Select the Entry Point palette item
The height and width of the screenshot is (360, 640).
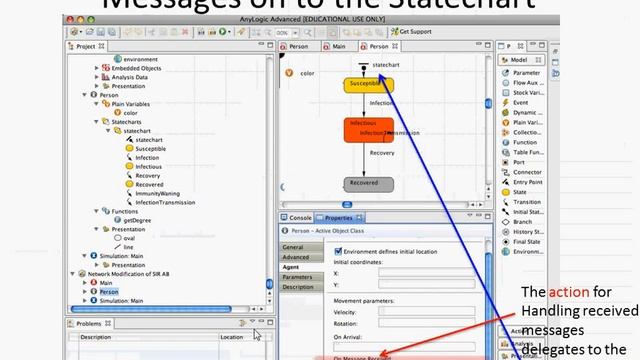tap(522, 182)
